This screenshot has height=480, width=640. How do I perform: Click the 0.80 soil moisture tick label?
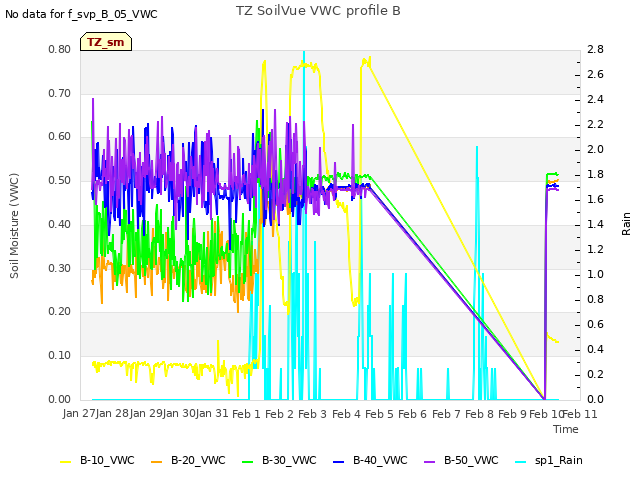point(60,49)
